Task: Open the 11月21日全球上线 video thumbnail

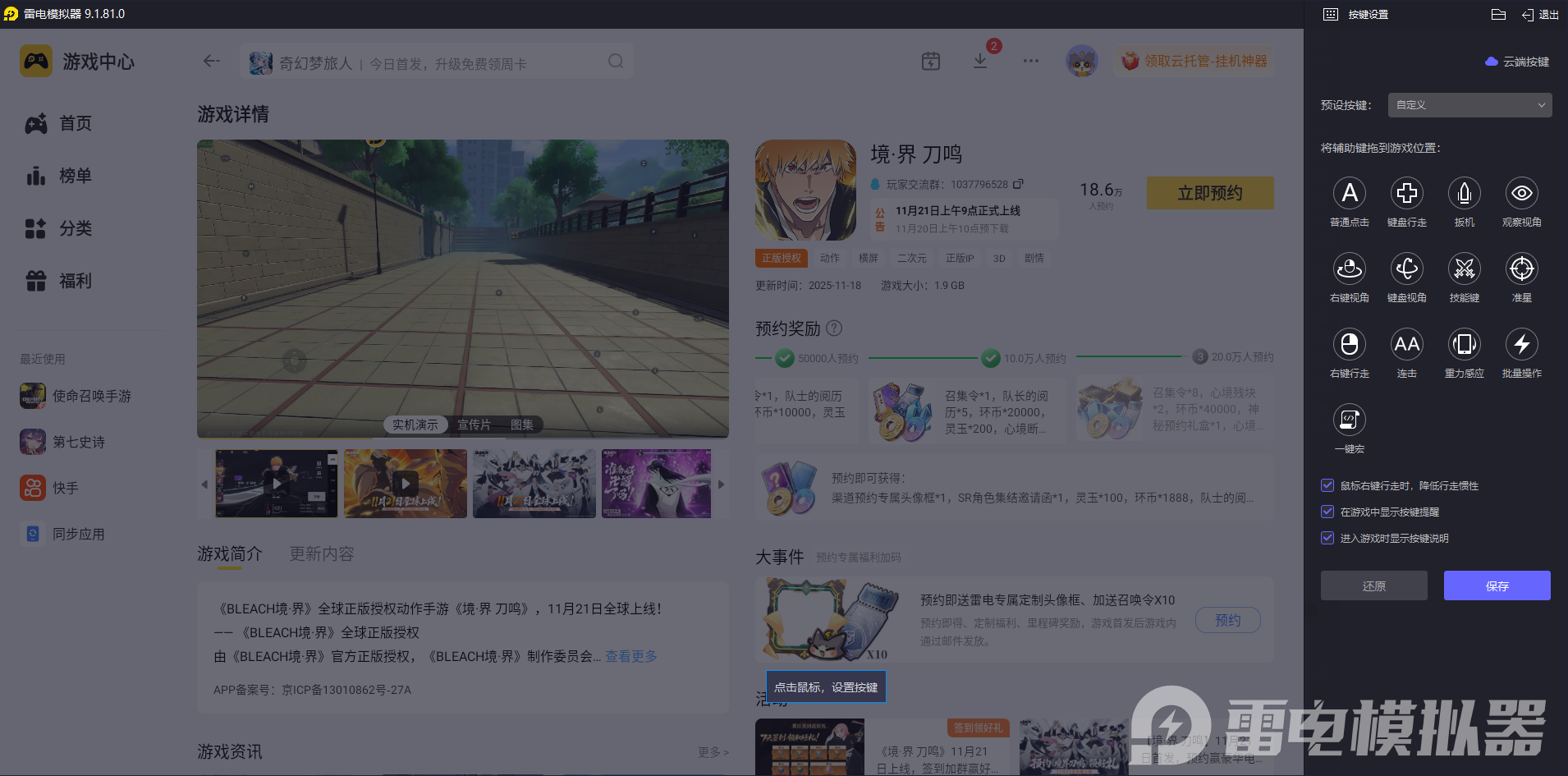Action: (406, 484)
